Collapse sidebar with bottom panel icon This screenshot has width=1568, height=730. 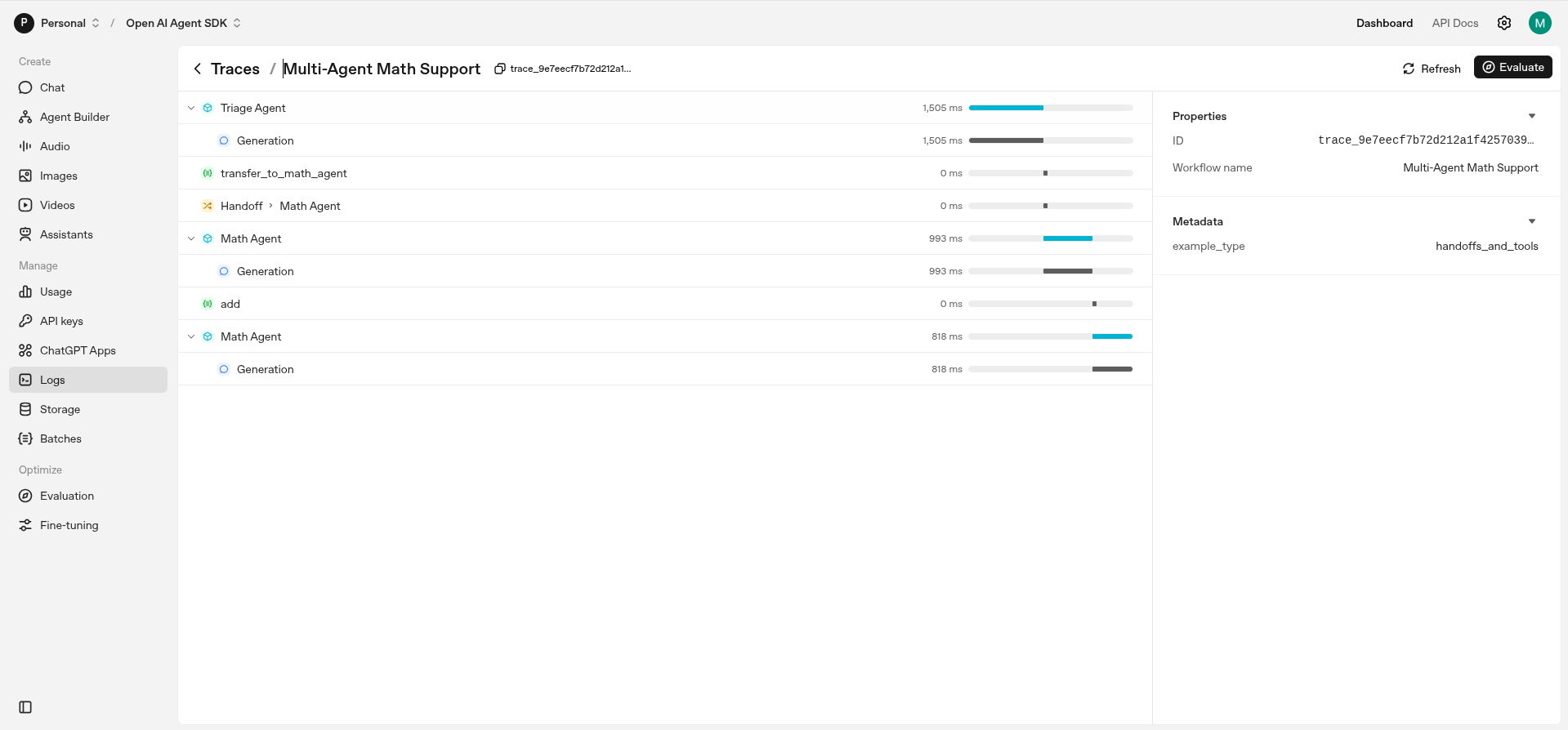point(25,707)
